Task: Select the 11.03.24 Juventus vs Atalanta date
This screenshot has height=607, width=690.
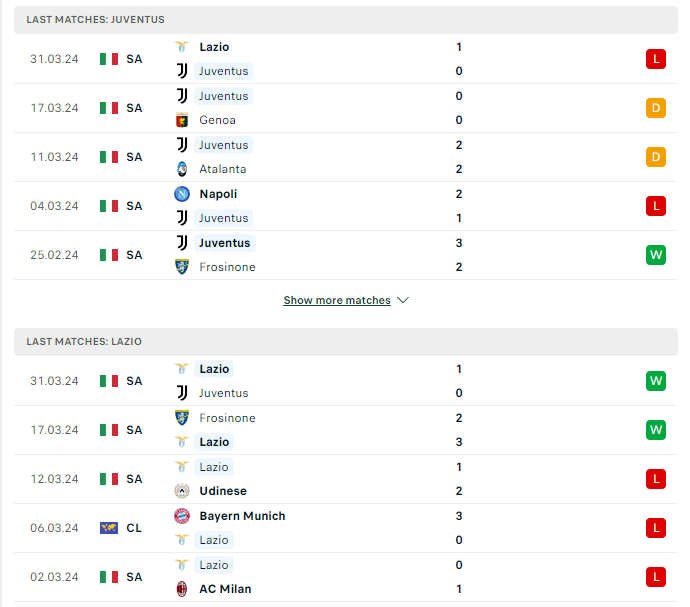Action: point(54,157)
